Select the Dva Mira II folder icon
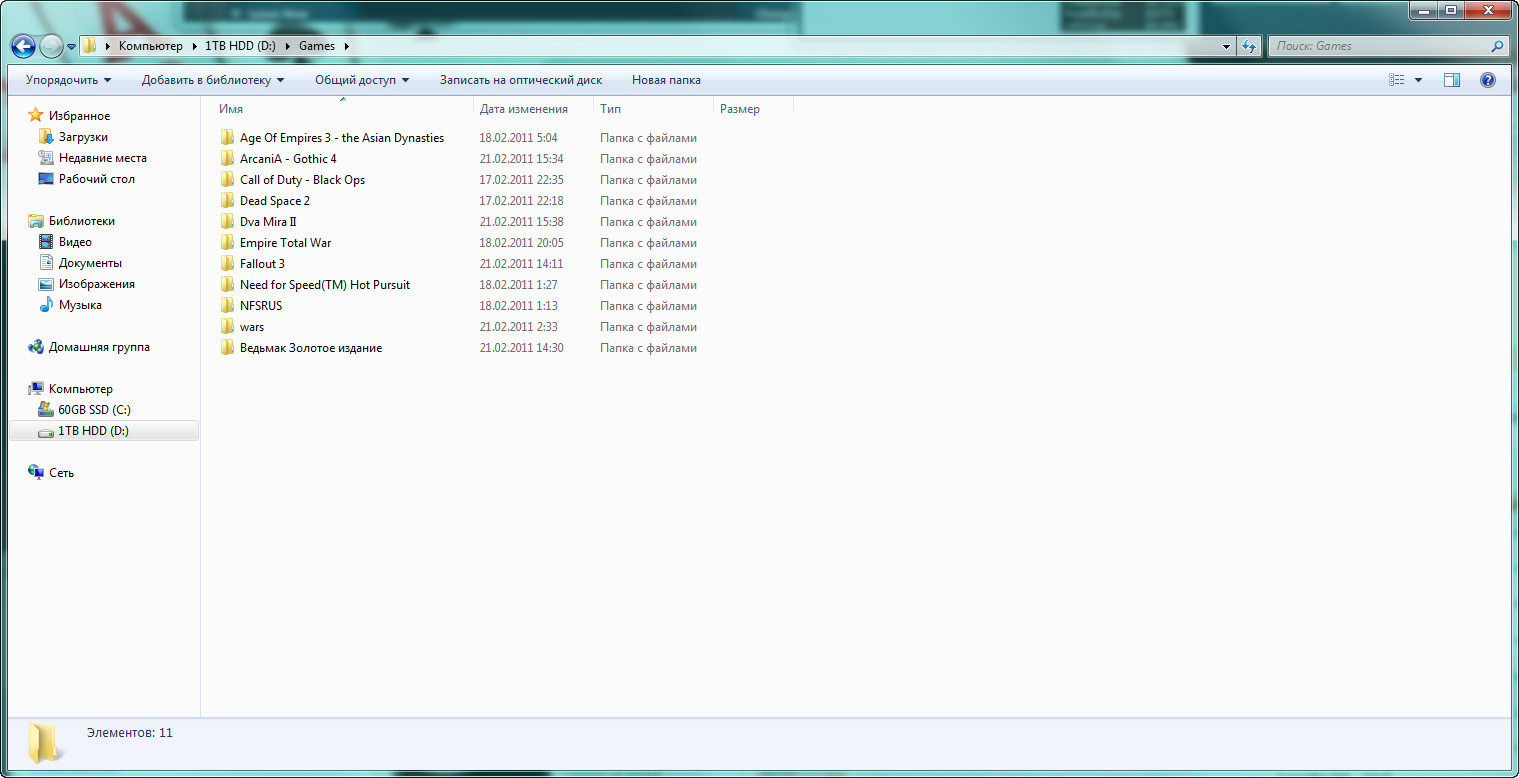This screenshot has width=1519, height=778. [228, 222]
